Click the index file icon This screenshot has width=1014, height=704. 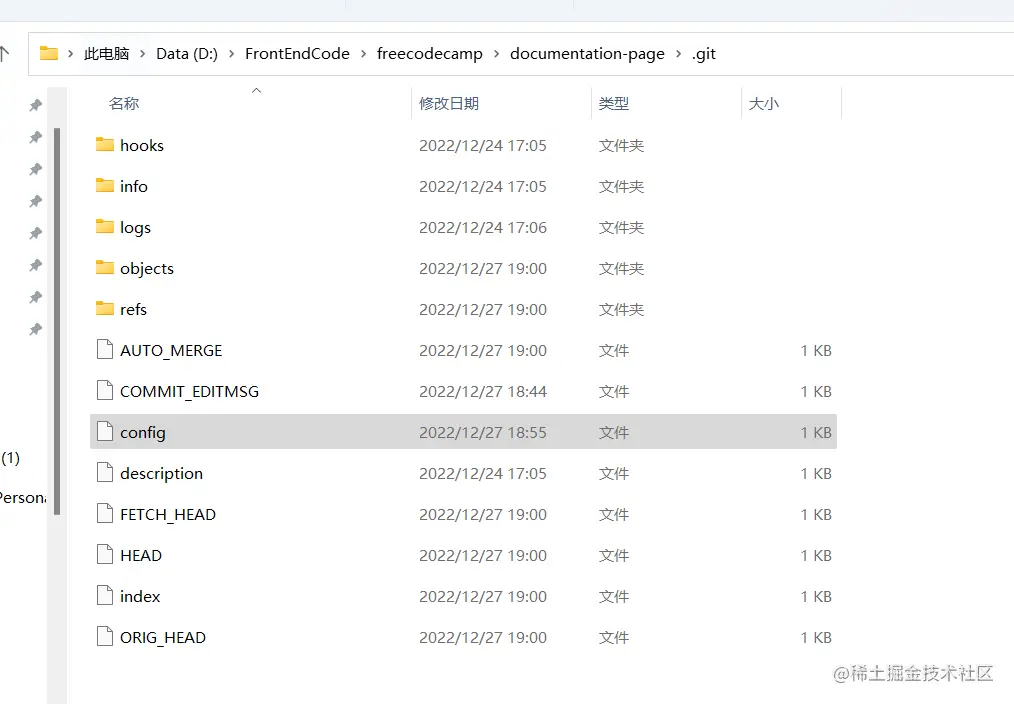(105, 595)
